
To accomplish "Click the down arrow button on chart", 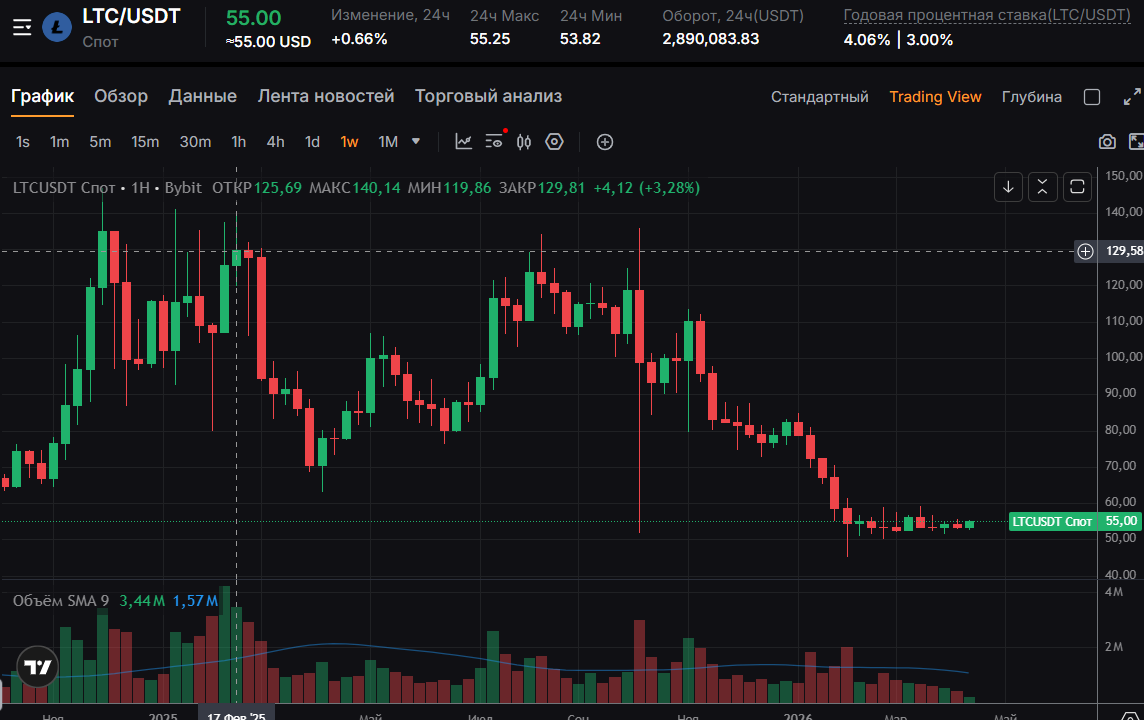I will click(1009, 186).
